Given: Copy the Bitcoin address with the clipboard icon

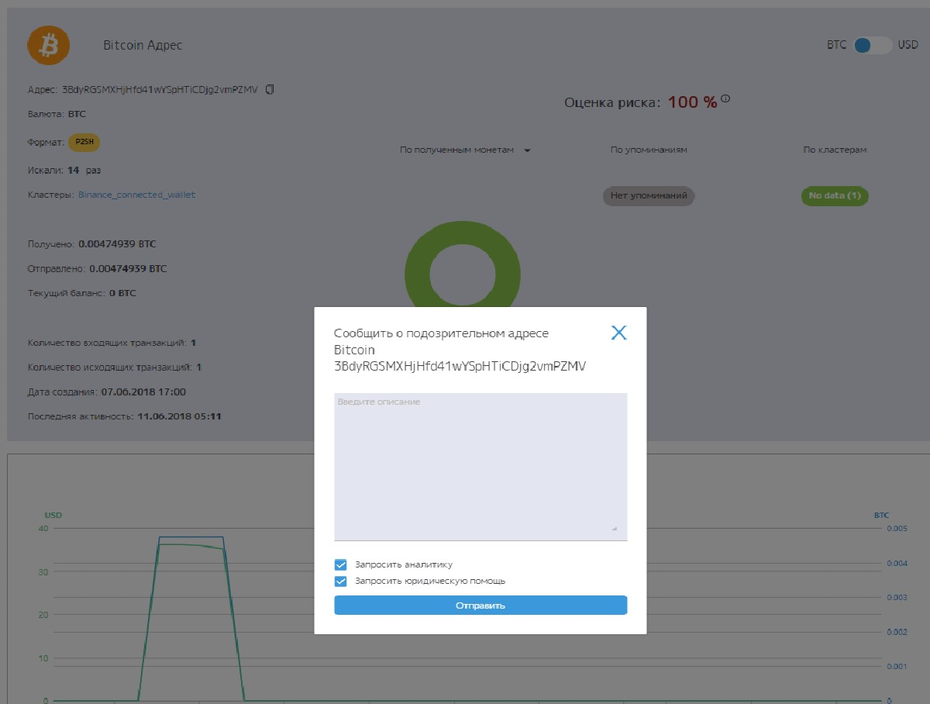Looking at the screenshot, I should pyautogui.click(x=270, y=90).
